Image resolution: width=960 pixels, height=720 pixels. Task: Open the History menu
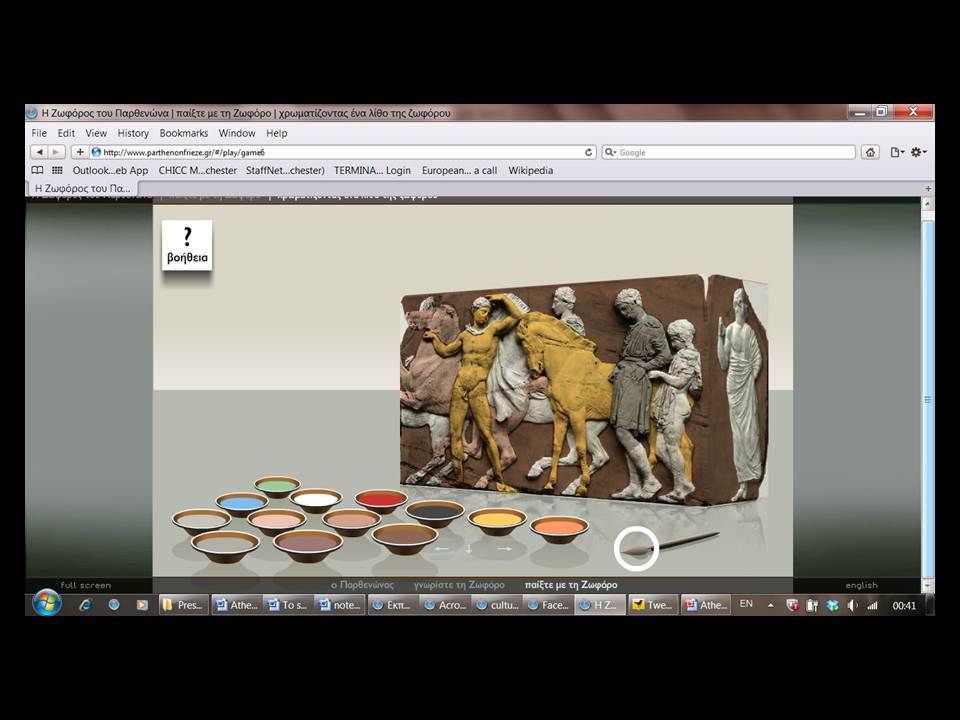click(133, 133)
